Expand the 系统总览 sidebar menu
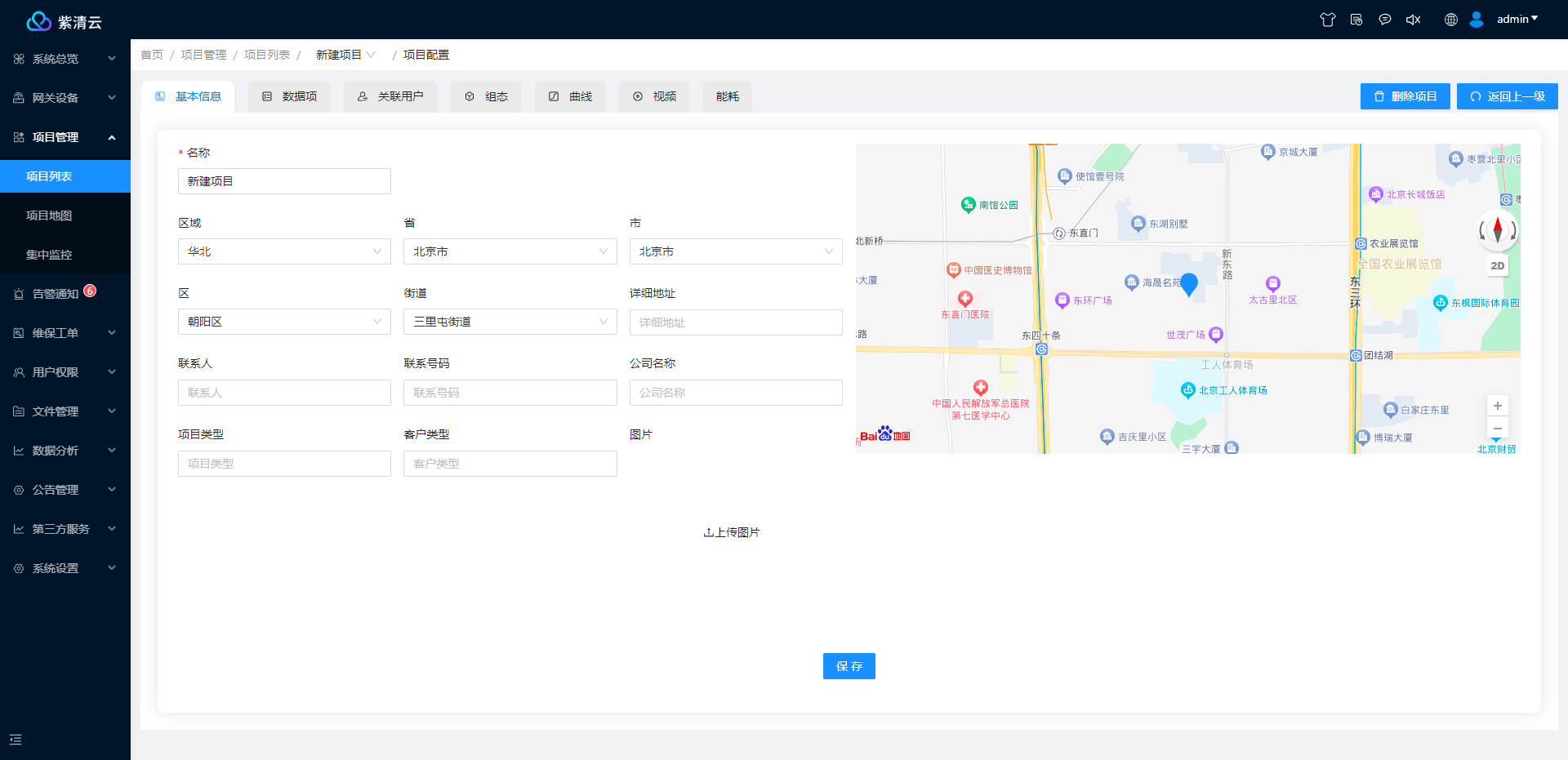 coord(65,59)
